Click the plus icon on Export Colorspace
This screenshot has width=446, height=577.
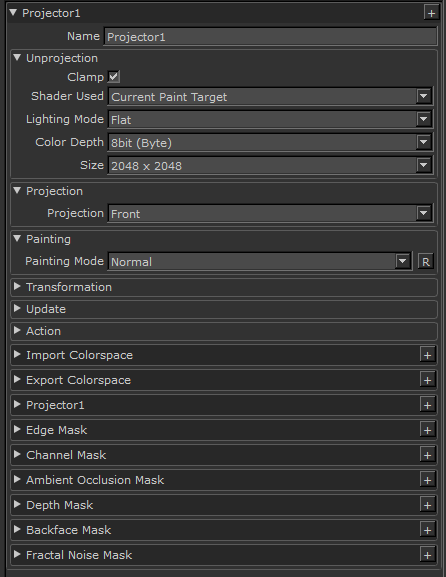coord(427,380)
